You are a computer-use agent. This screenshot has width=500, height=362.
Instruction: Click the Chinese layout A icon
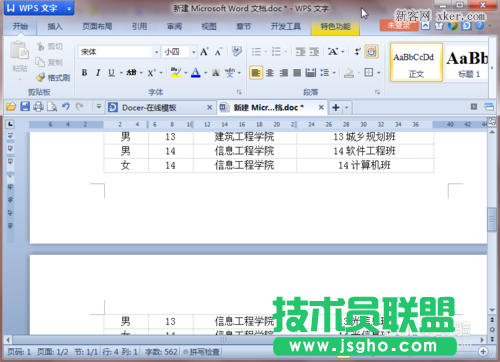332,52
